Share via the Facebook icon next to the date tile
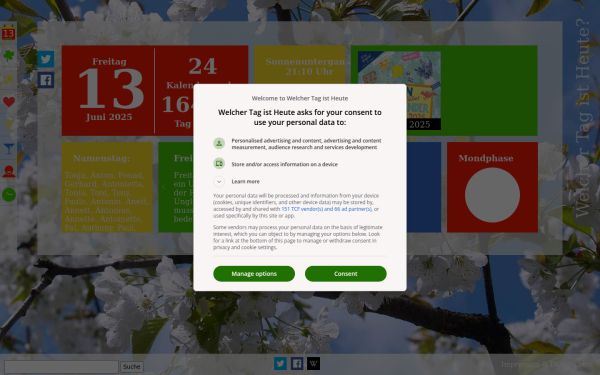Image resolution: width=600 pixels, height=375 pixels. [46, 80]
